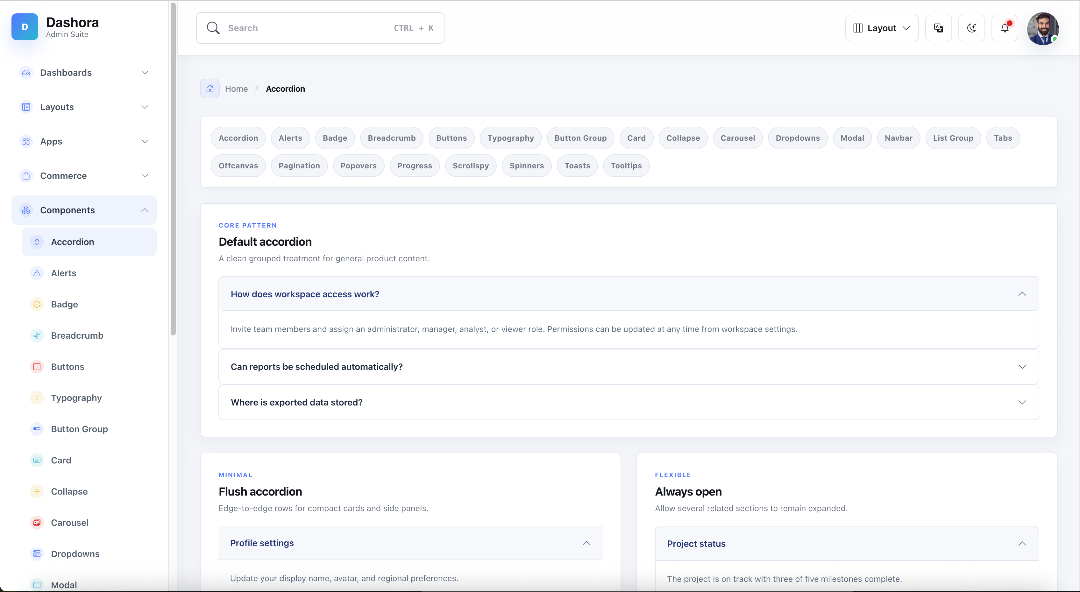Expand the Commerce menu chevron
Screen dimensions: 1080x592
pos(145,176)
